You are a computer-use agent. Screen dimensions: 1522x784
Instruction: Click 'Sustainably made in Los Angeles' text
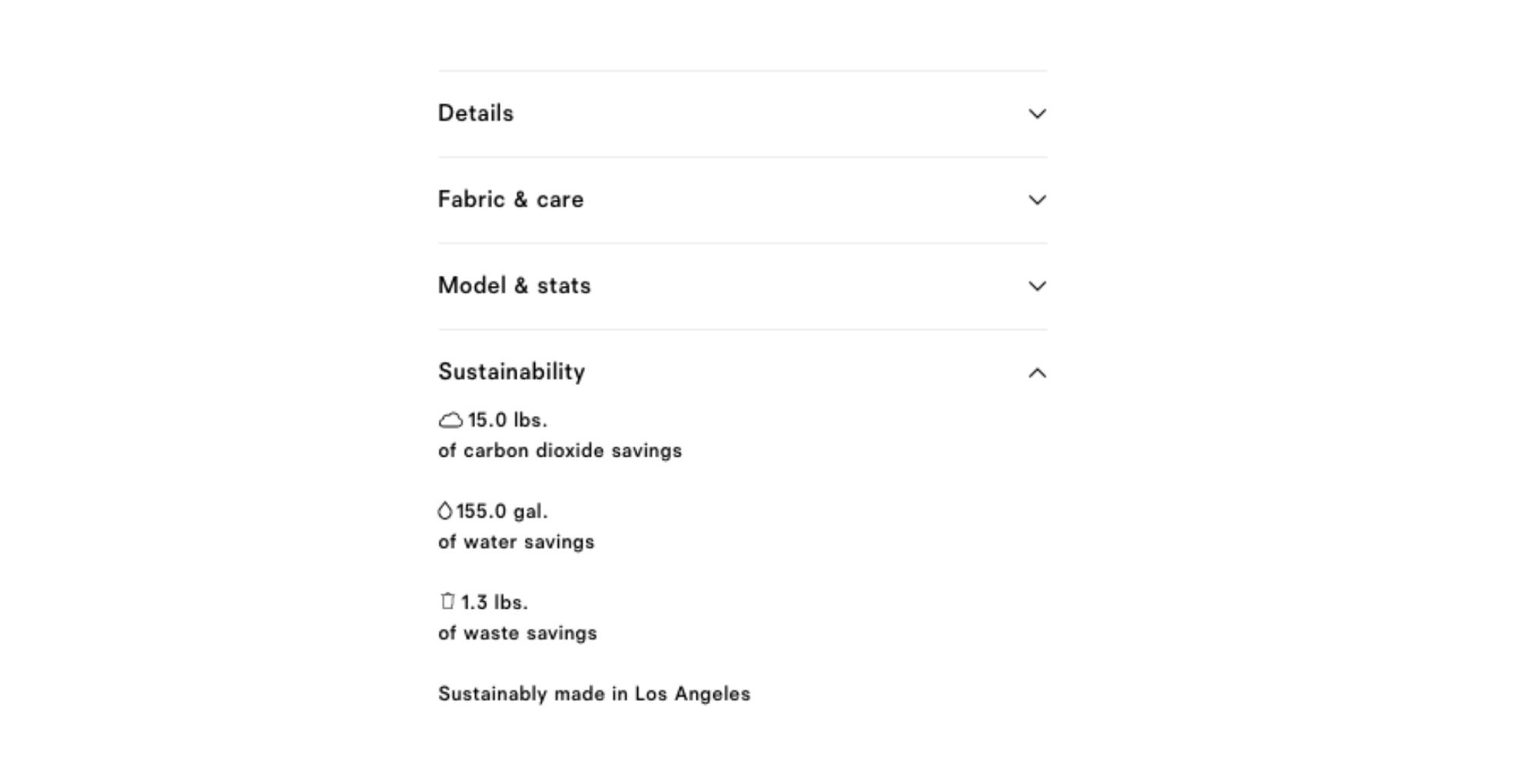(x=594, y=694)
